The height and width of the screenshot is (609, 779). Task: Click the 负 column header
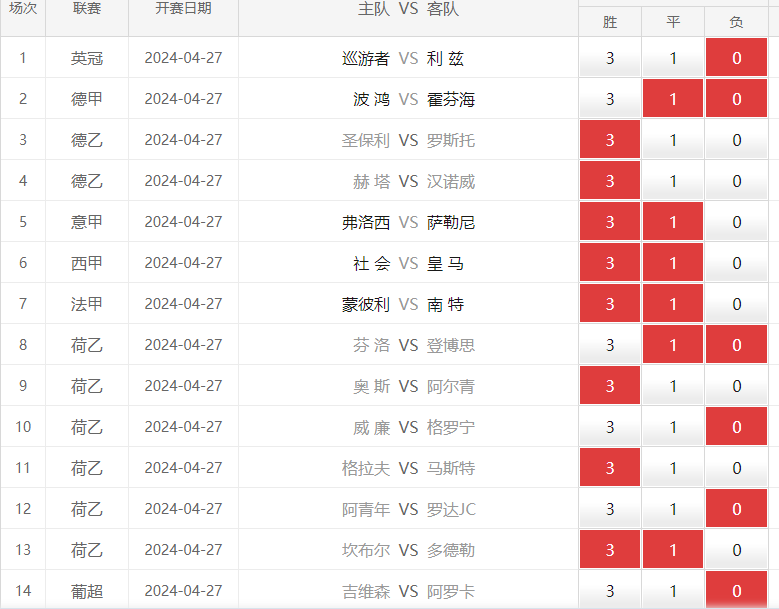tap(736, 22)
